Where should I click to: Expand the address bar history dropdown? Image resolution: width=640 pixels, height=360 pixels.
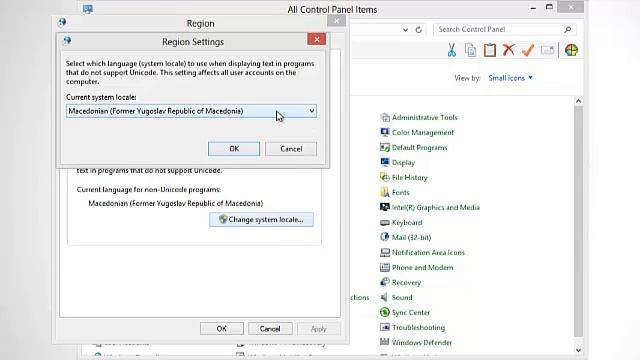pyautogui.click(x=405, y=29)
